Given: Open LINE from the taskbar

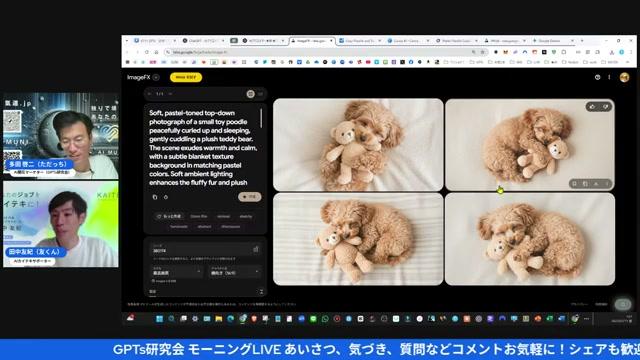Looking at the screenshot, I should click(313, 319).
